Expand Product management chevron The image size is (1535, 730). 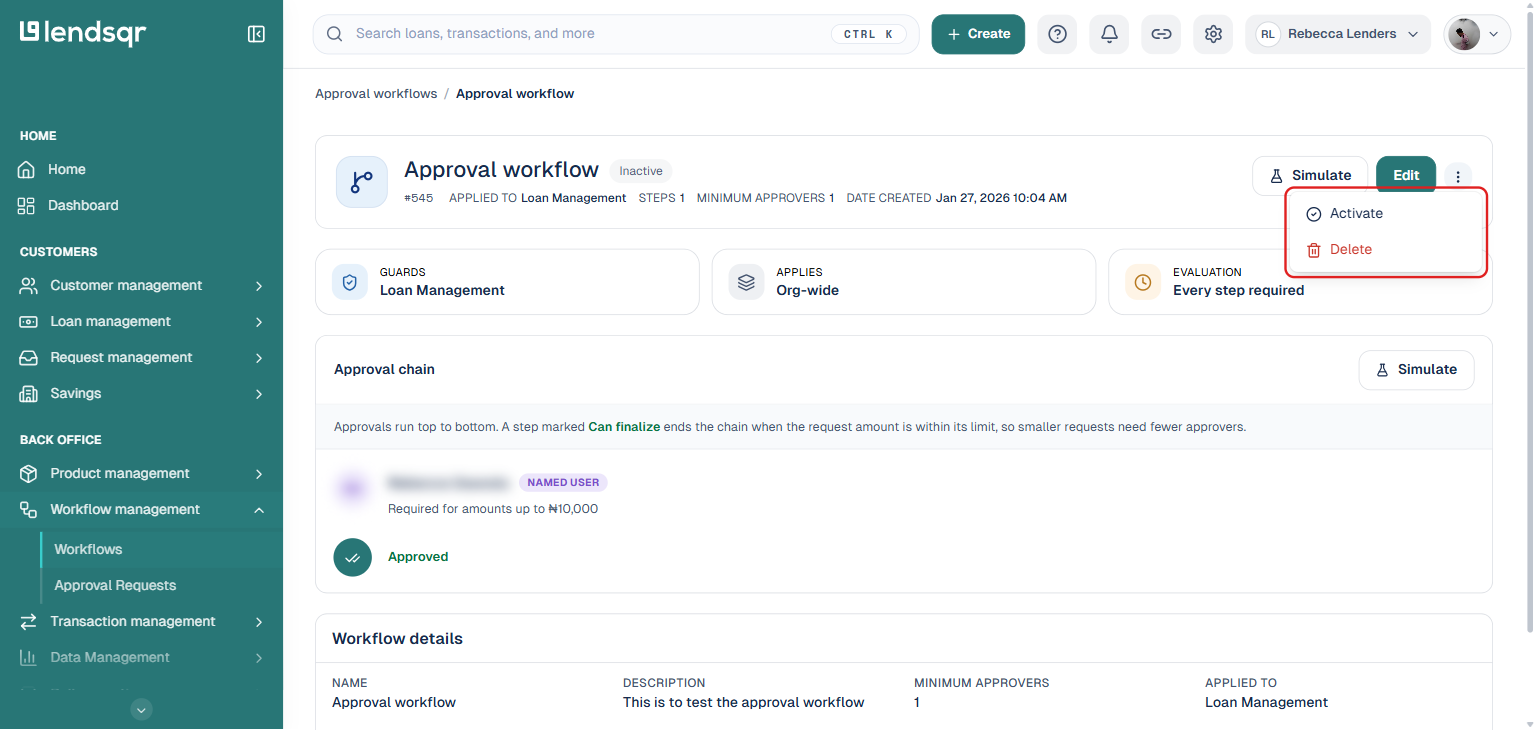259,474
